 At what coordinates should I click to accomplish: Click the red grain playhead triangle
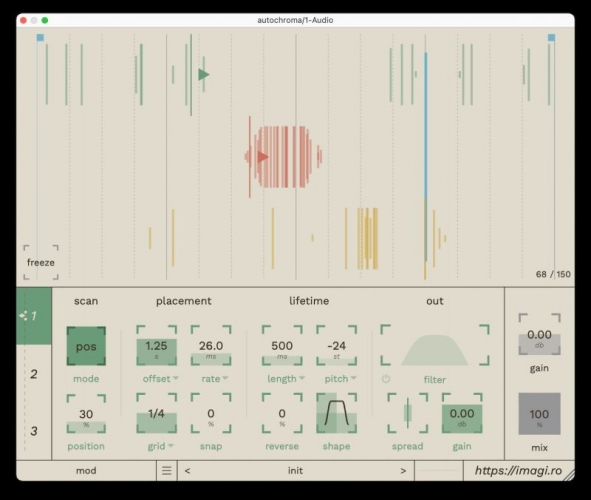tap(263, 156)
